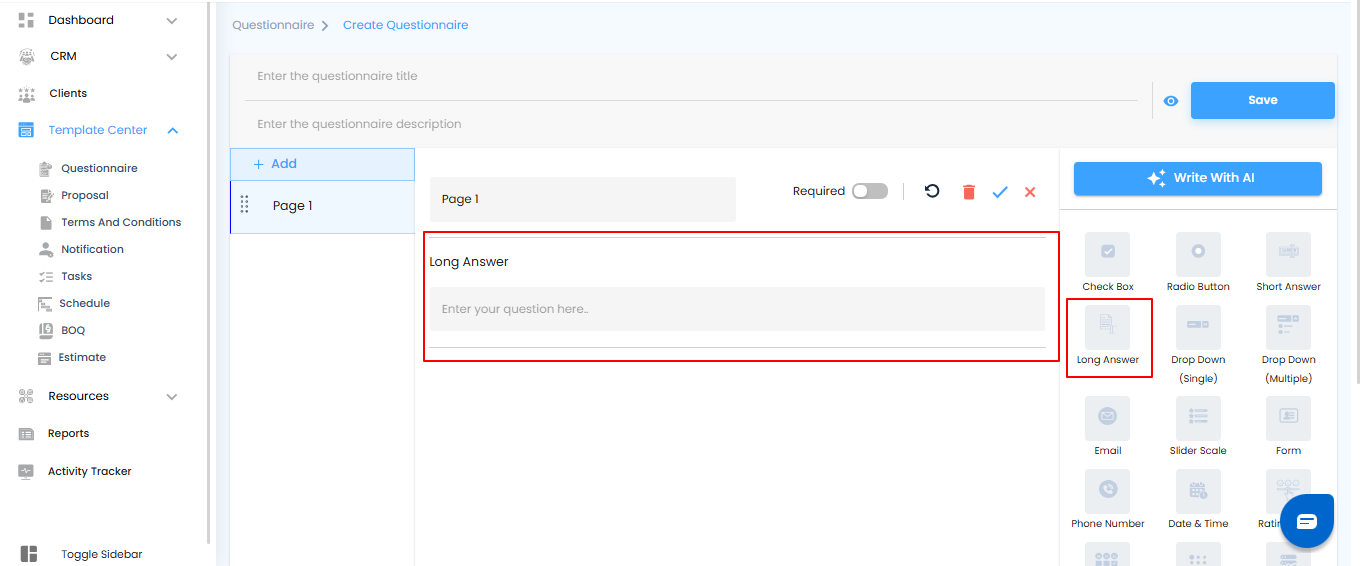The height and width of the screenshot is (566, 1365).
Task: Click the Resources icon in sidebar
Action: click(x=27, y=397)
